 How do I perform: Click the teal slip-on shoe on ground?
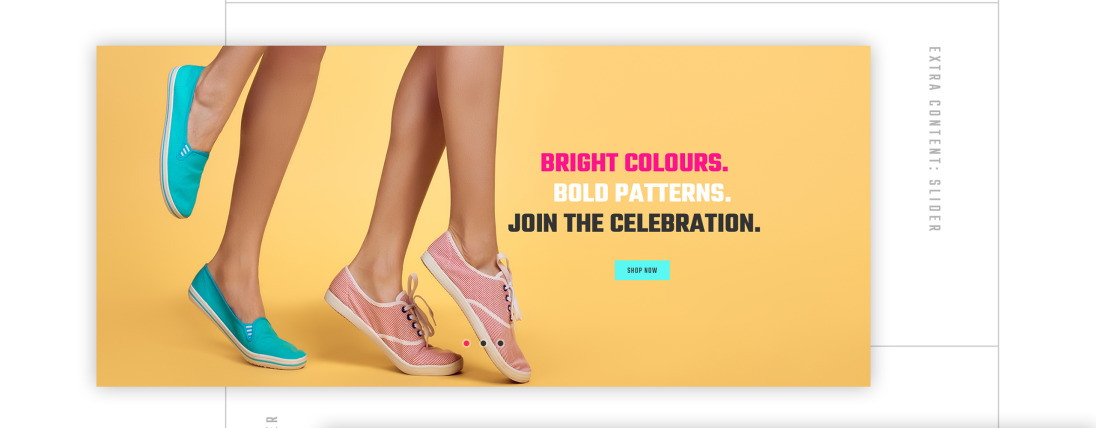[246, 320]
